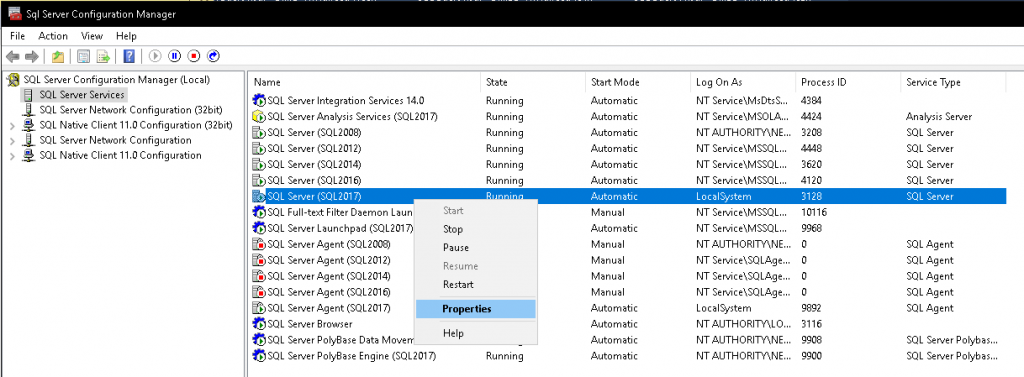Image resolution: width=1024 pixels, height=377 pixels.
Task: Select SQL Server Configuration Manager (Local) root
Action: (x=116, y=80)
